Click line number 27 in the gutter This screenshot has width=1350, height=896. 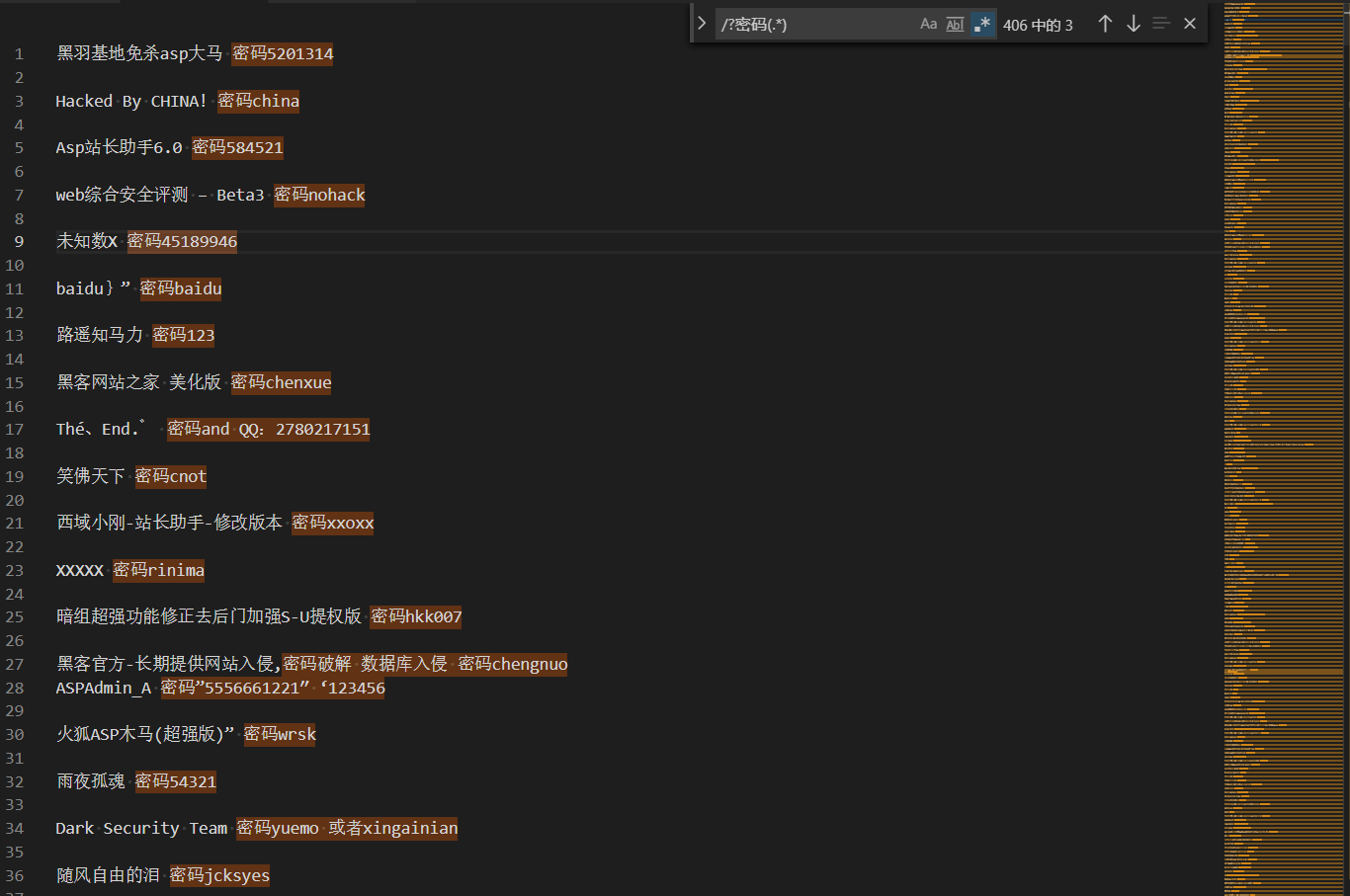15,665
